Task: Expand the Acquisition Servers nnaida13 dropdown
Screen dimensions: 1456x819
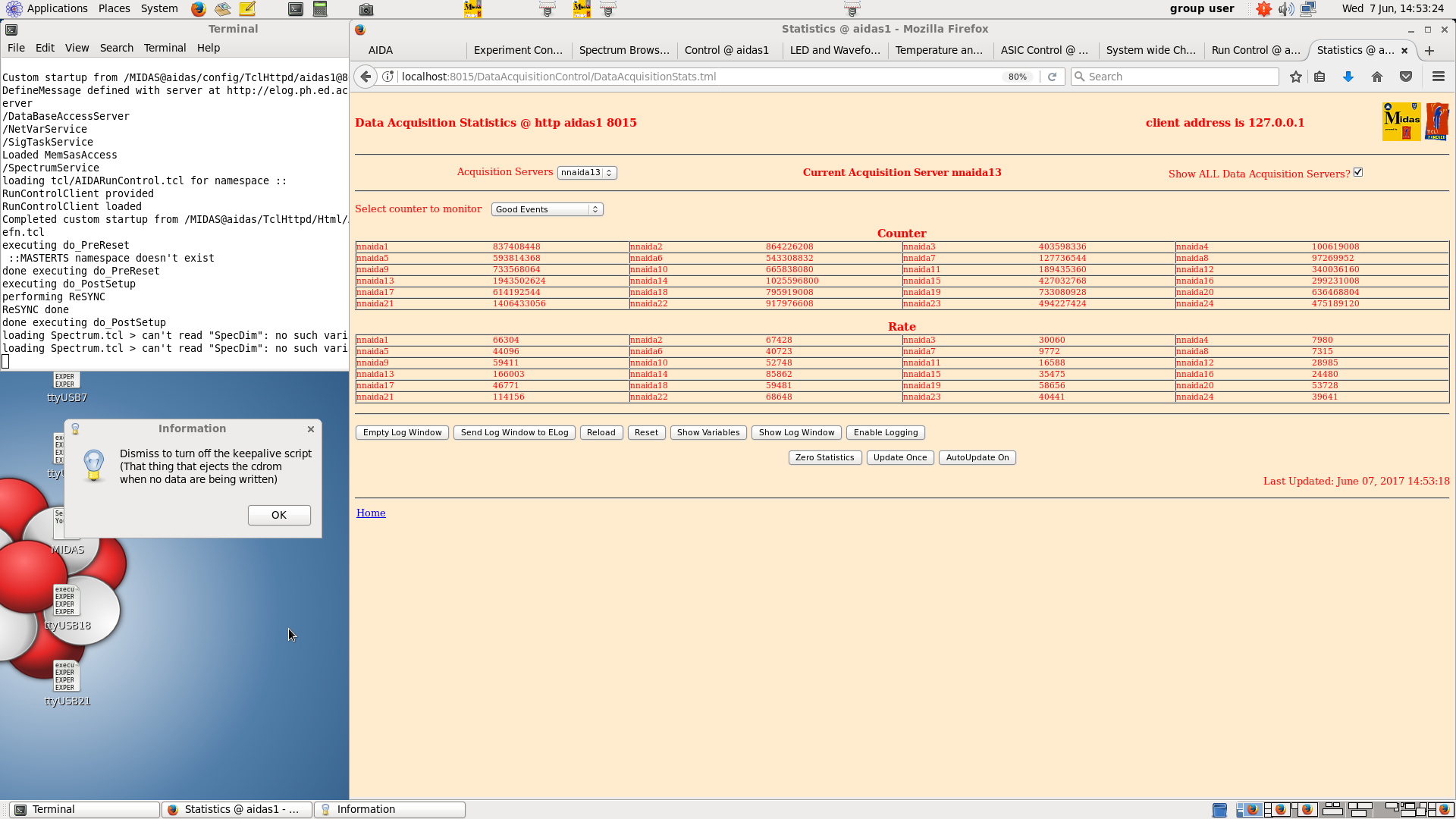Action: pyautogui.click(x=587, y=173)
